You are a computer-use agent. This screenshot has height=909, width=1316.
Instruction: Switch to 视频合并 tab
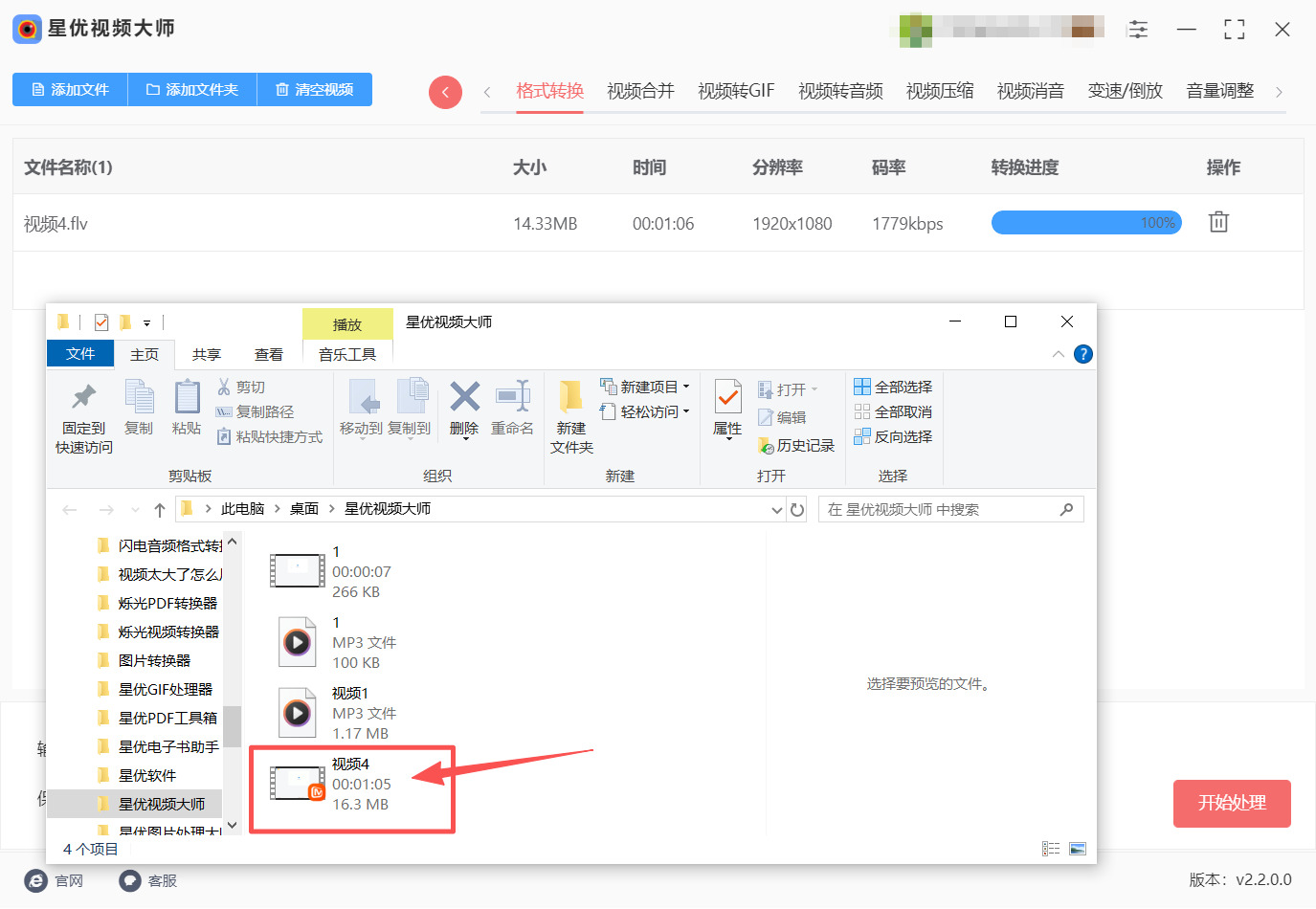[x=640, y=91]
